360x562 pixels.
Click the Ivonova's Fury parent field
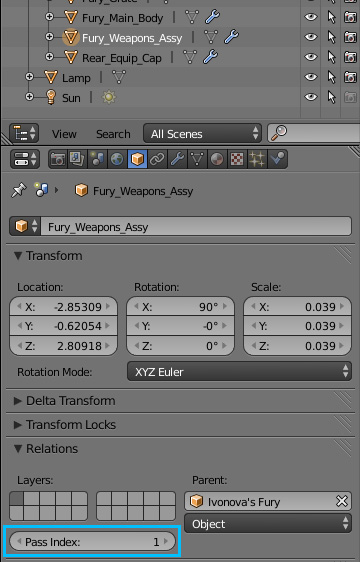click(260, 501)
